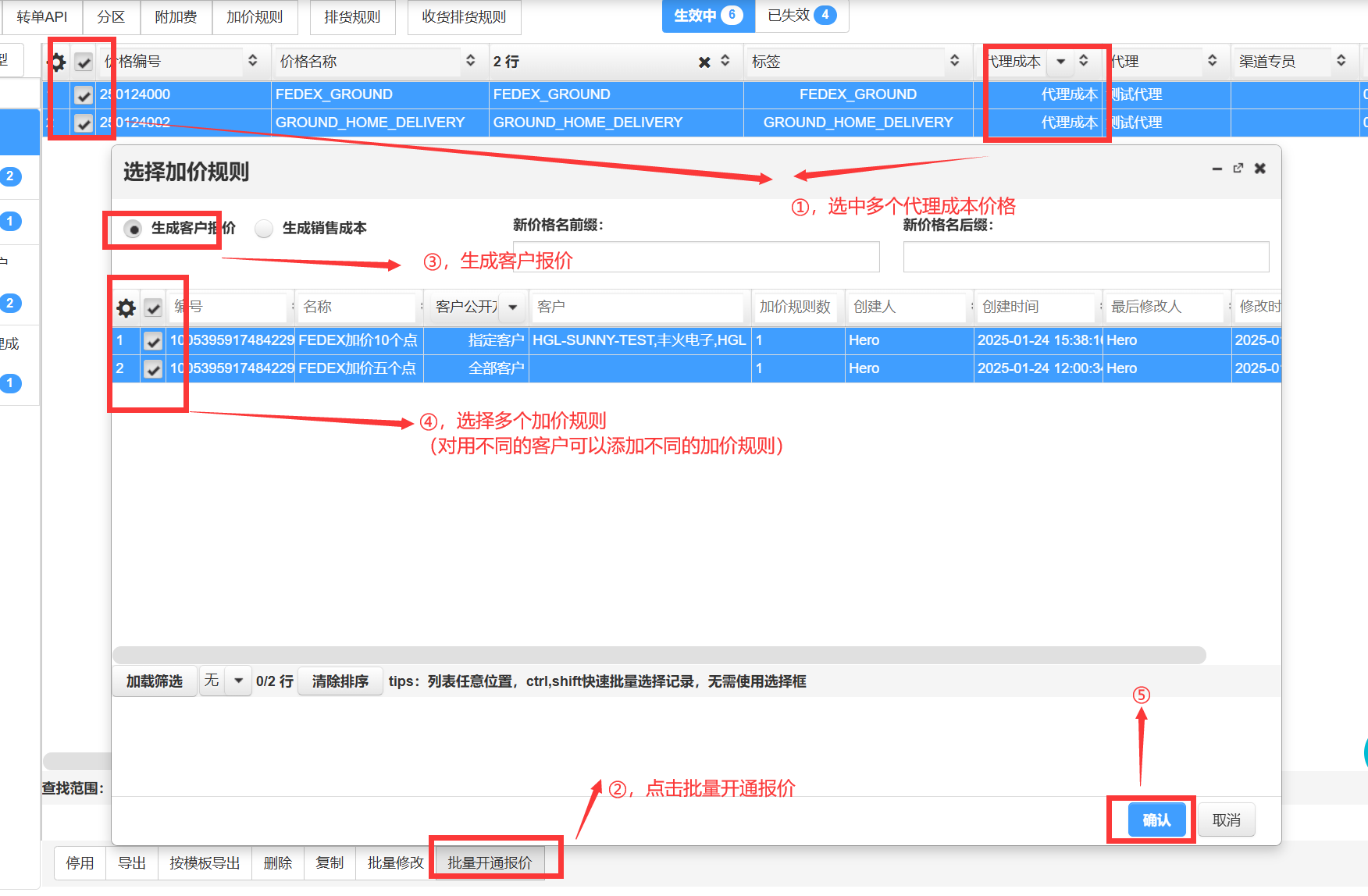Clear the 2 行 column filter X
Screen dimensions: 1368x896
[x=704, y=62]
